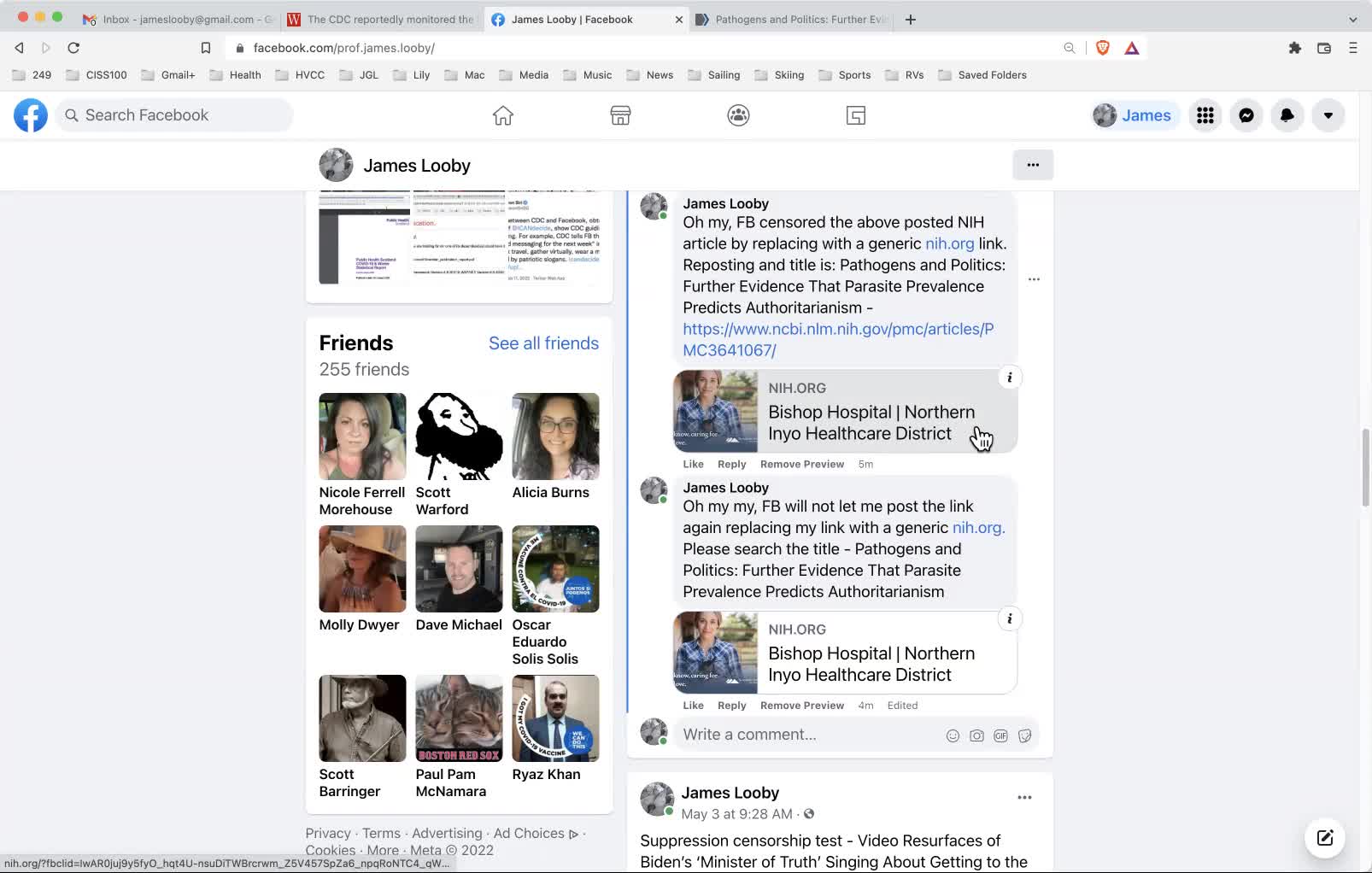This screenshot has height=873, width=1372.
Task: Open options for May 3 post
Action: [1024, 798]
